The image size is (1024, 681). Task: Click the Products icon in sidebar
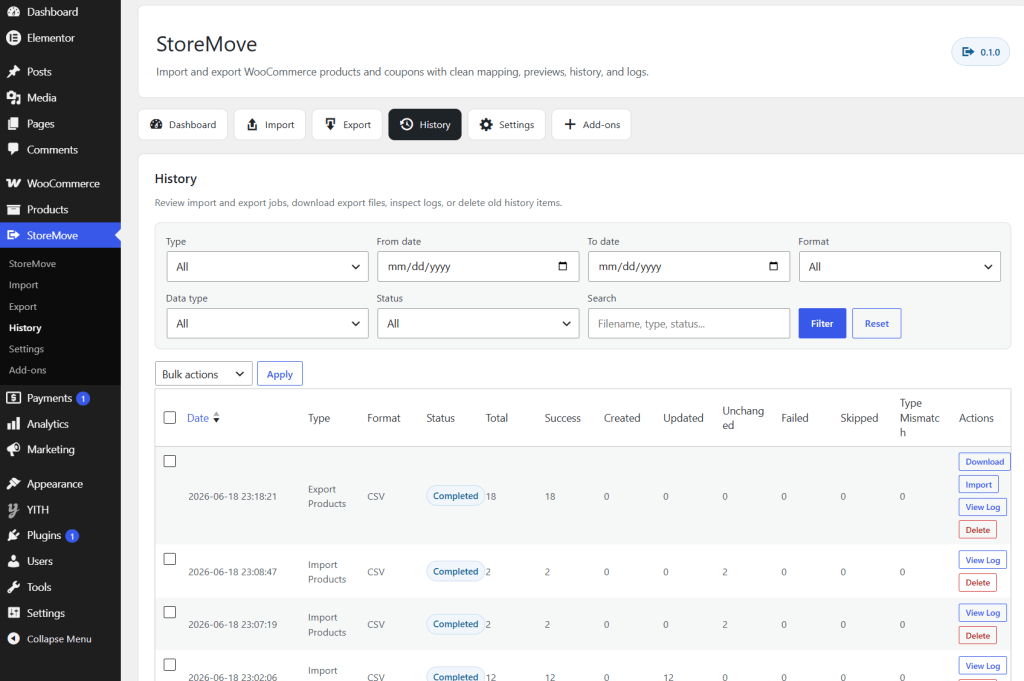tap(13, 210)
